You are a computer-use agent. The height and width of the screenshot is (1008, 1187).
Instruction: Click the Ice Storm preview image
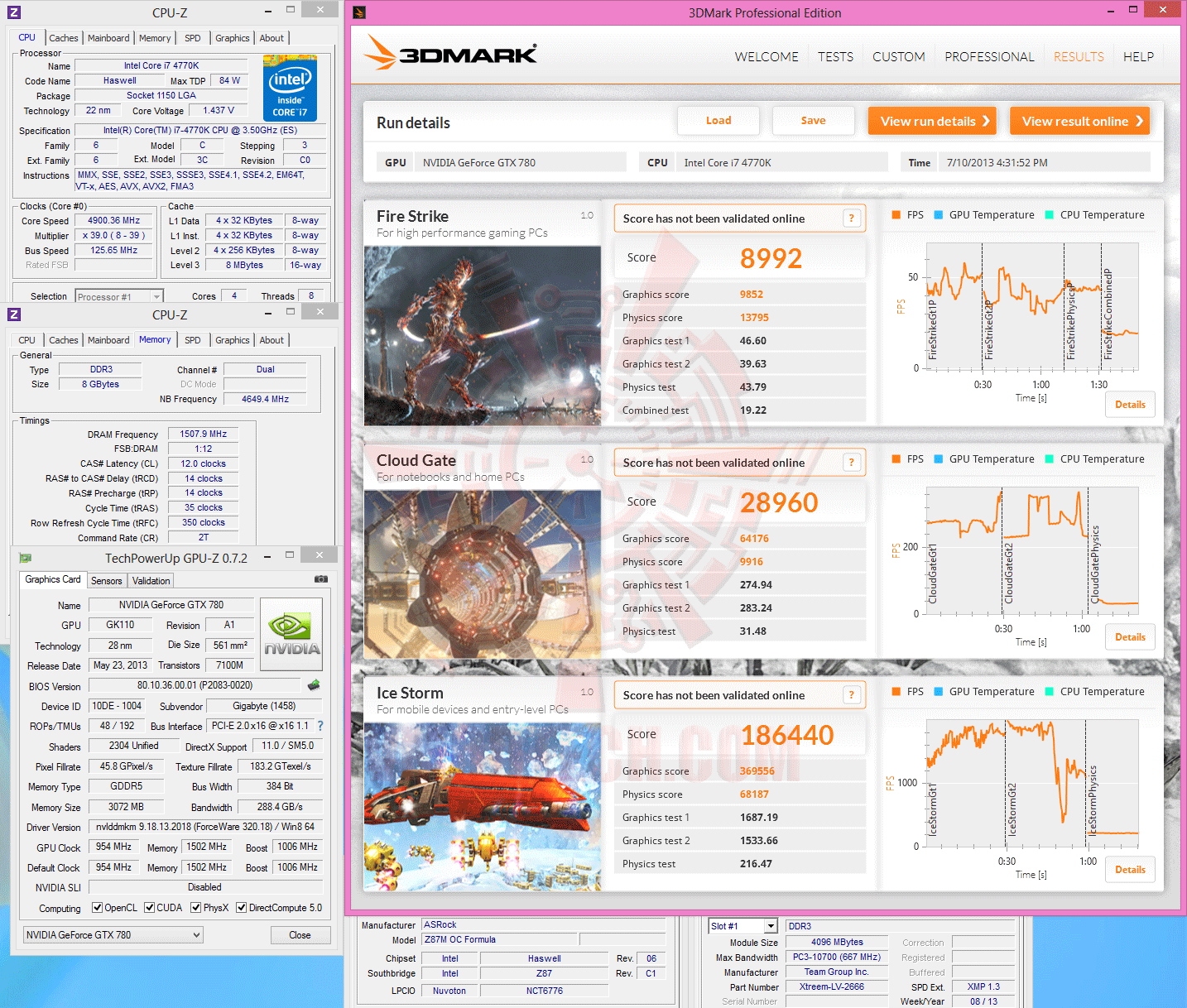[x=483, y=807]
